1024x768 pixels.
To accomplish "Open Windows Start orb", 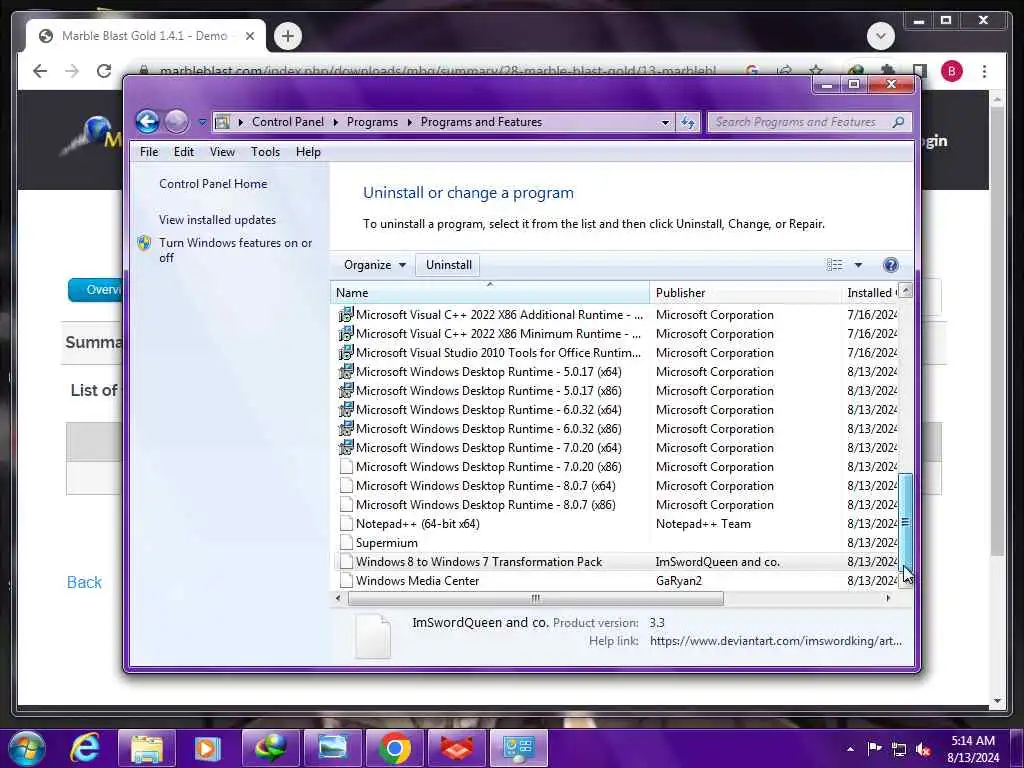I will pyautogui.click(x=26, y=748).
